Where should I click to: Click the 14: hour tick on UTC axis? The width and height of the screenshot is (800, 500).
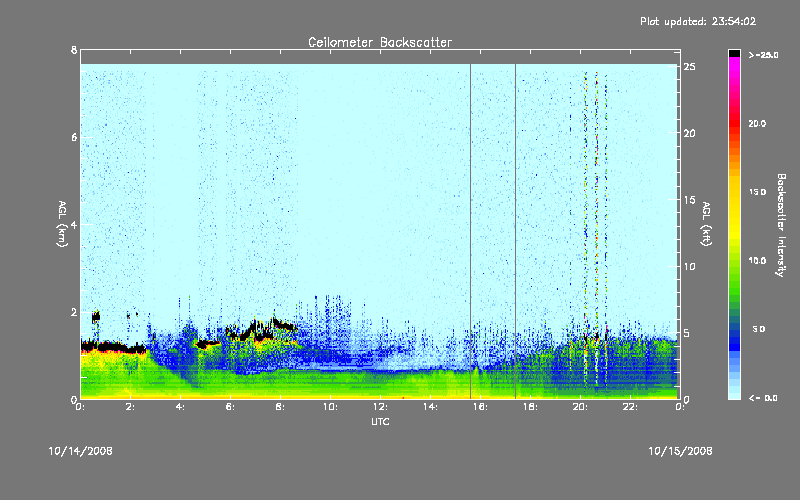tap(430, 407)
